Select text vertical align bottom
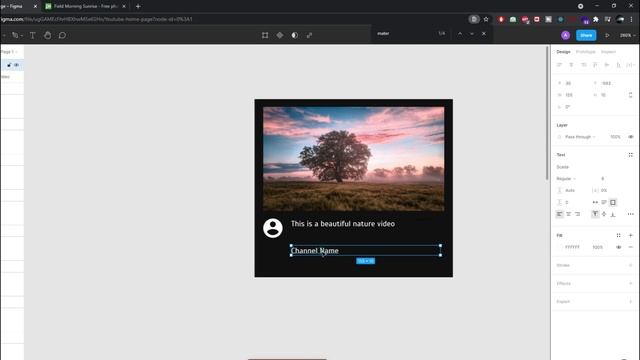 pos(613,214)
